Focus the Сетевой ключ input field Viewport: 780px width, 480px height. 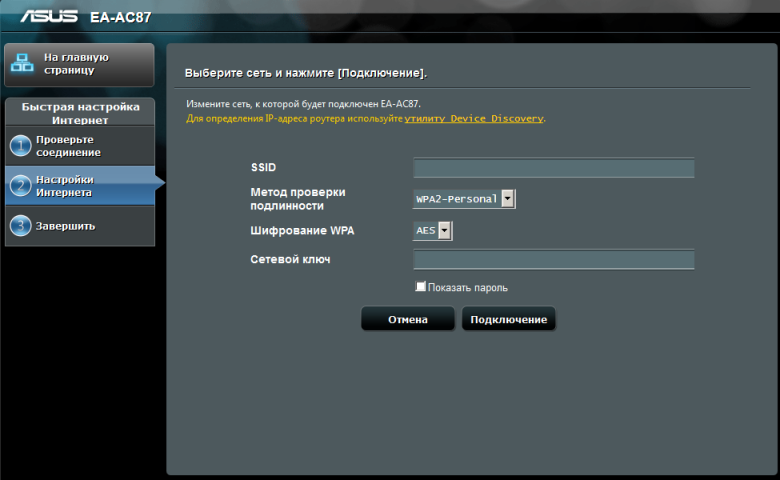tap(554, 260)
